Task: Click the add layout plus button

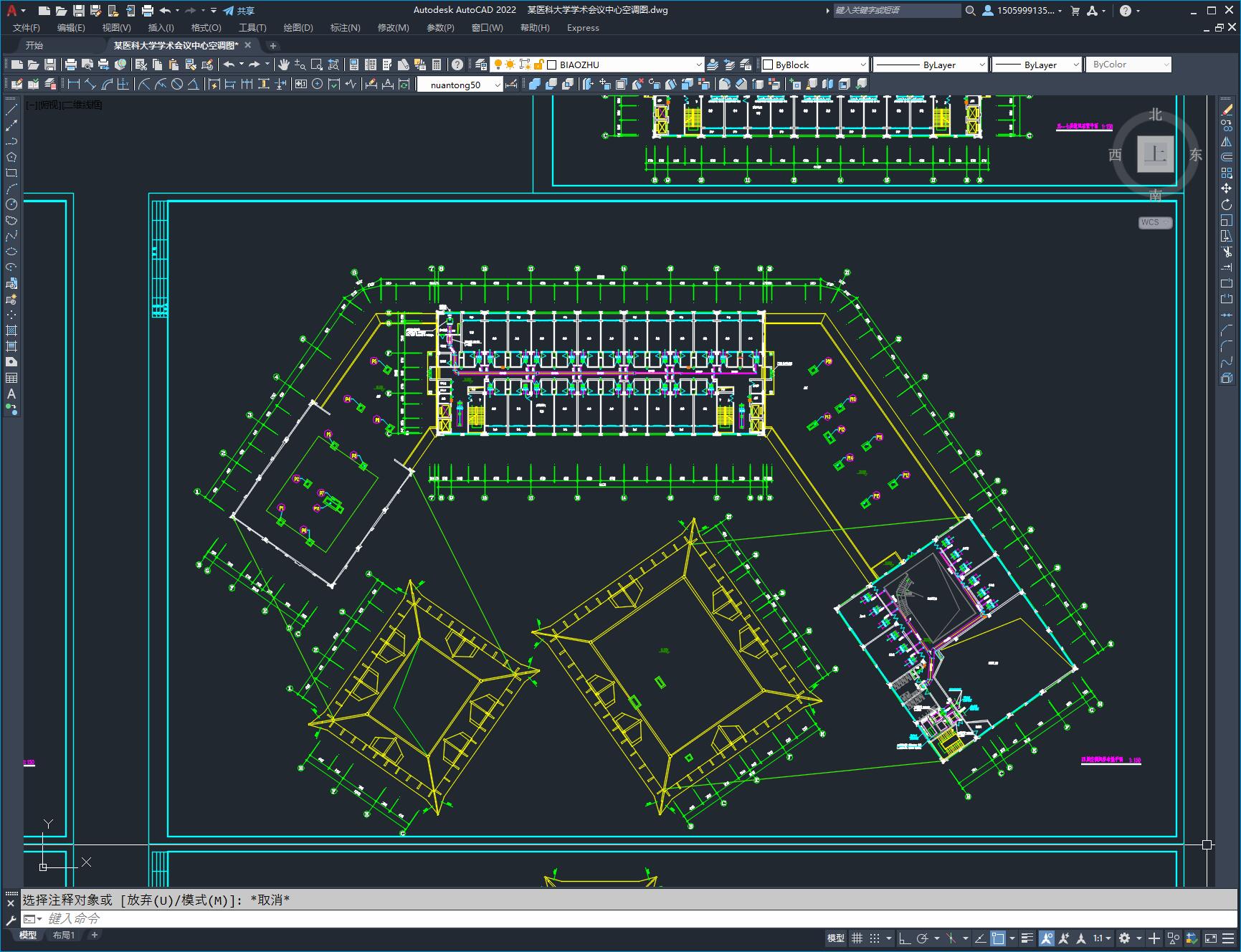Action: (94, 935)
